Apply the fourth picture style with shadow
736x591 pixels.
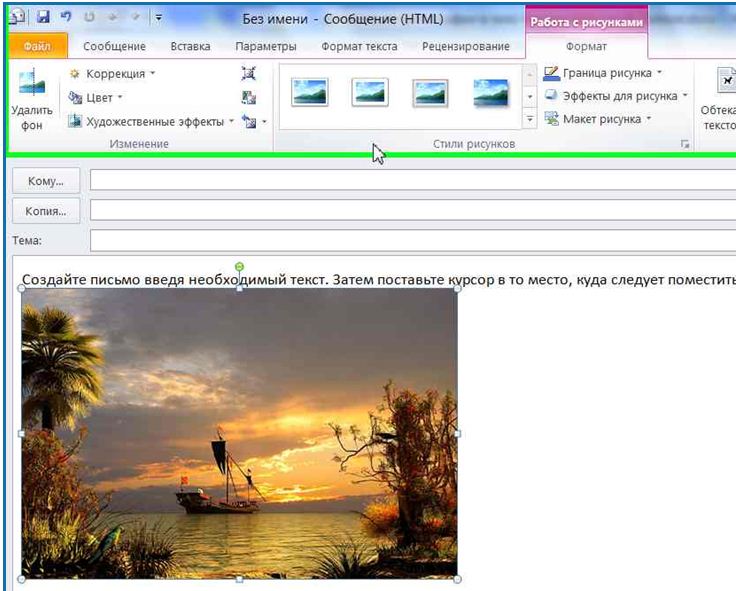click(x=491, y=93)
